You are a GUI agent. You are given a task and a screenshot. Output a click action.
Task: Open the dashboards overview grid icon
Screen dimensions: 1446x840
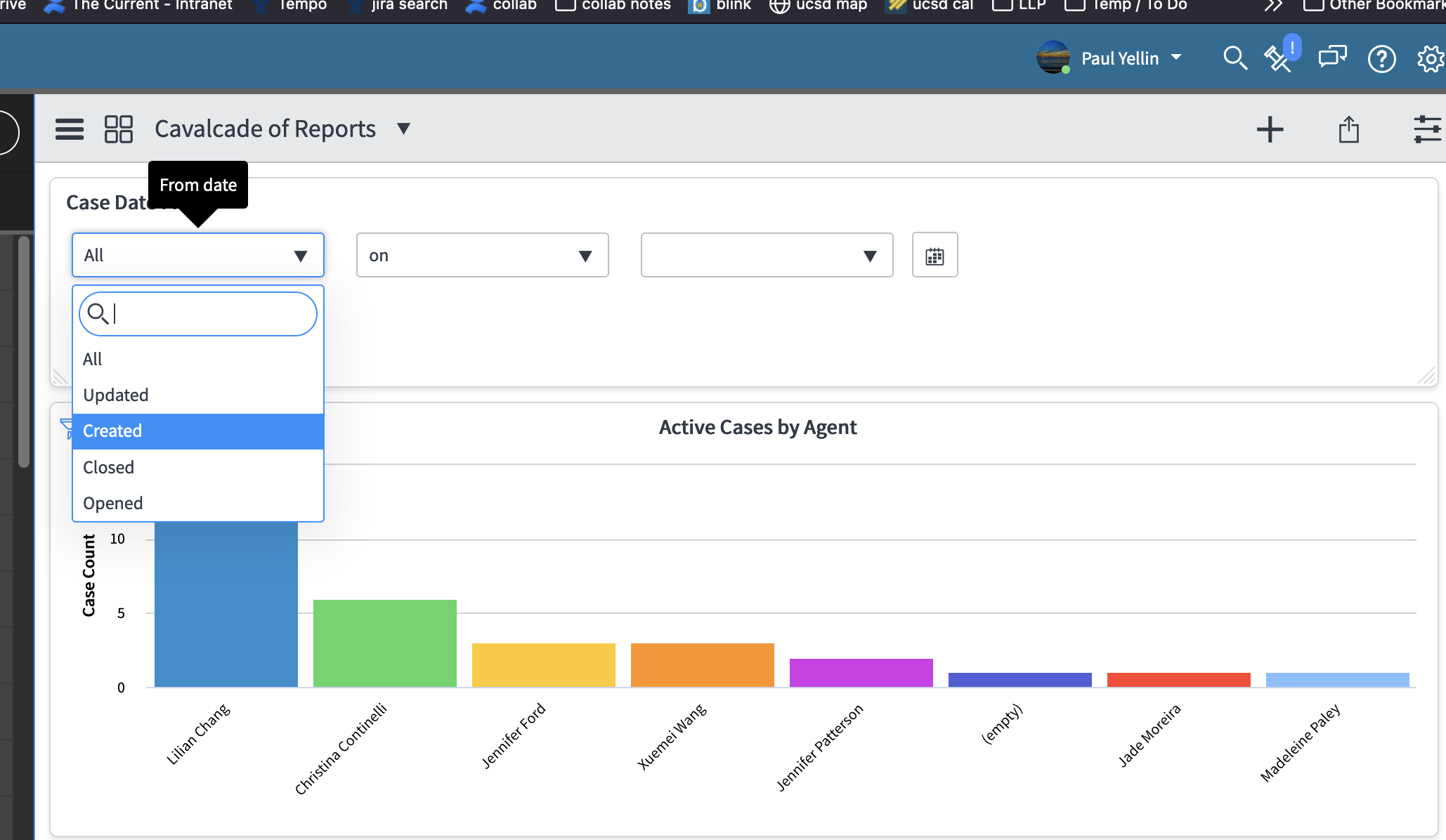118,129
